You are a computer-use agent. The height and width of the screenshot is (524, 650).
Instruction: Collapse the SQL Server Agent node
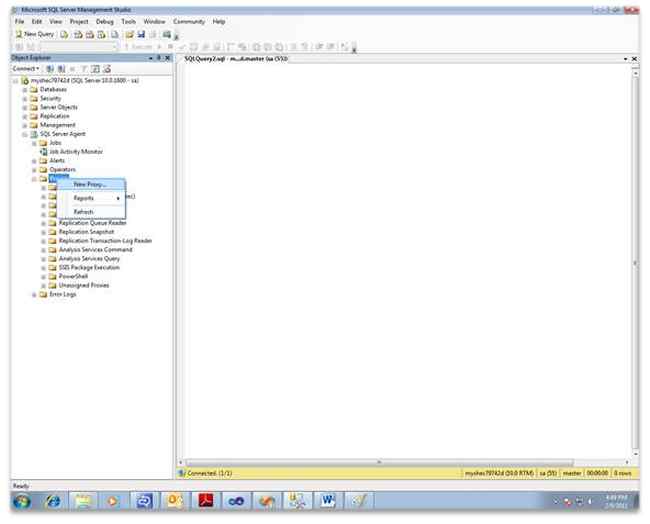pos(25,134)
